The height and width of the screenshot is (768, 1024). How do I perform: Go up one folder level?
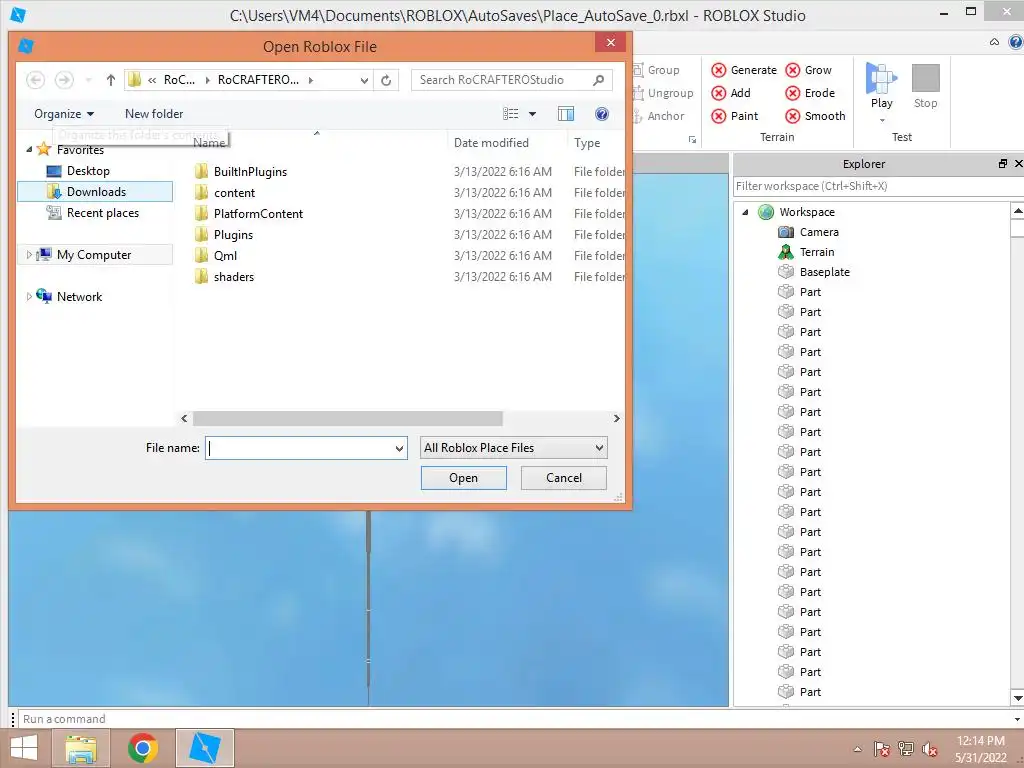coord(110,80)
